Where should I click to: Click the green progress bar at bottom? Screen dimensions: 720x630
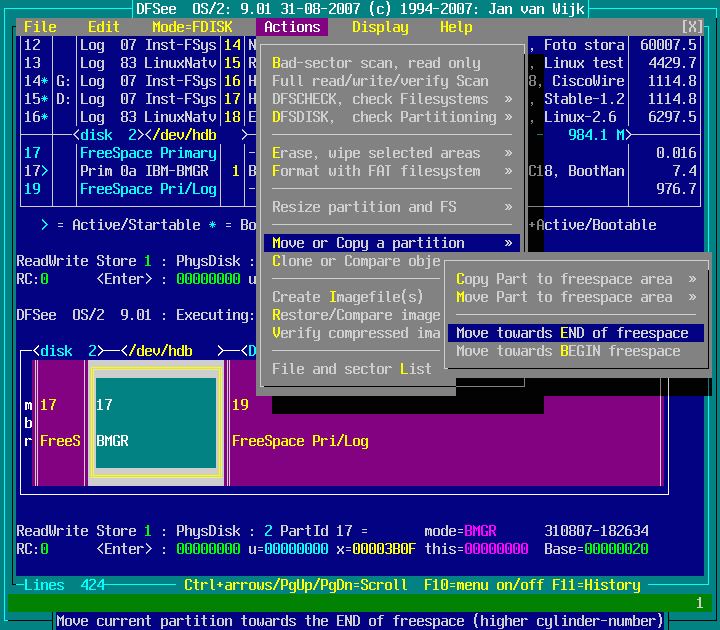point(360,603)
